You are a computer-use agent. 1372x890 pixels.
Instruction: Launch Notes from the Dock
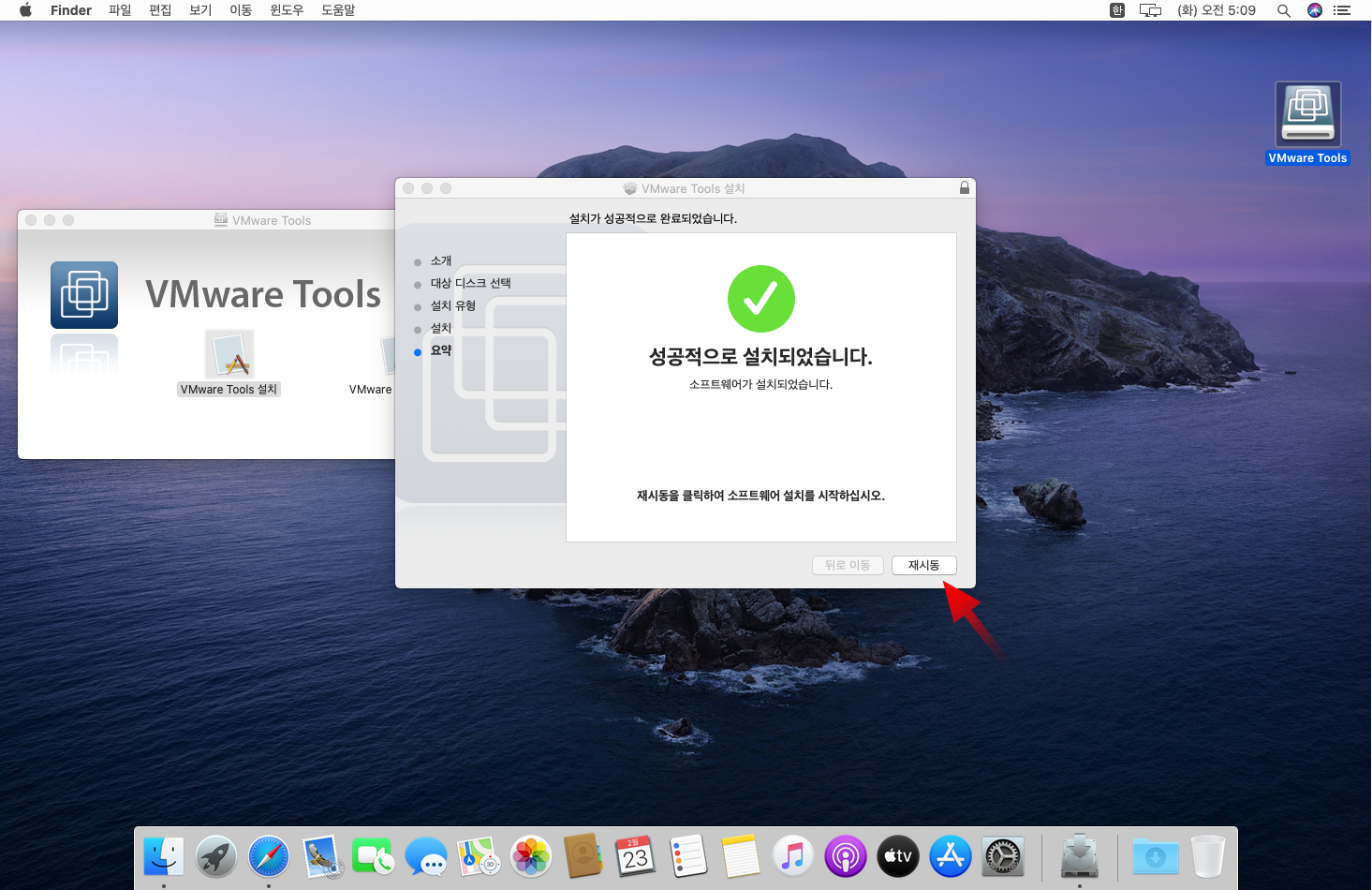point(741,856)
